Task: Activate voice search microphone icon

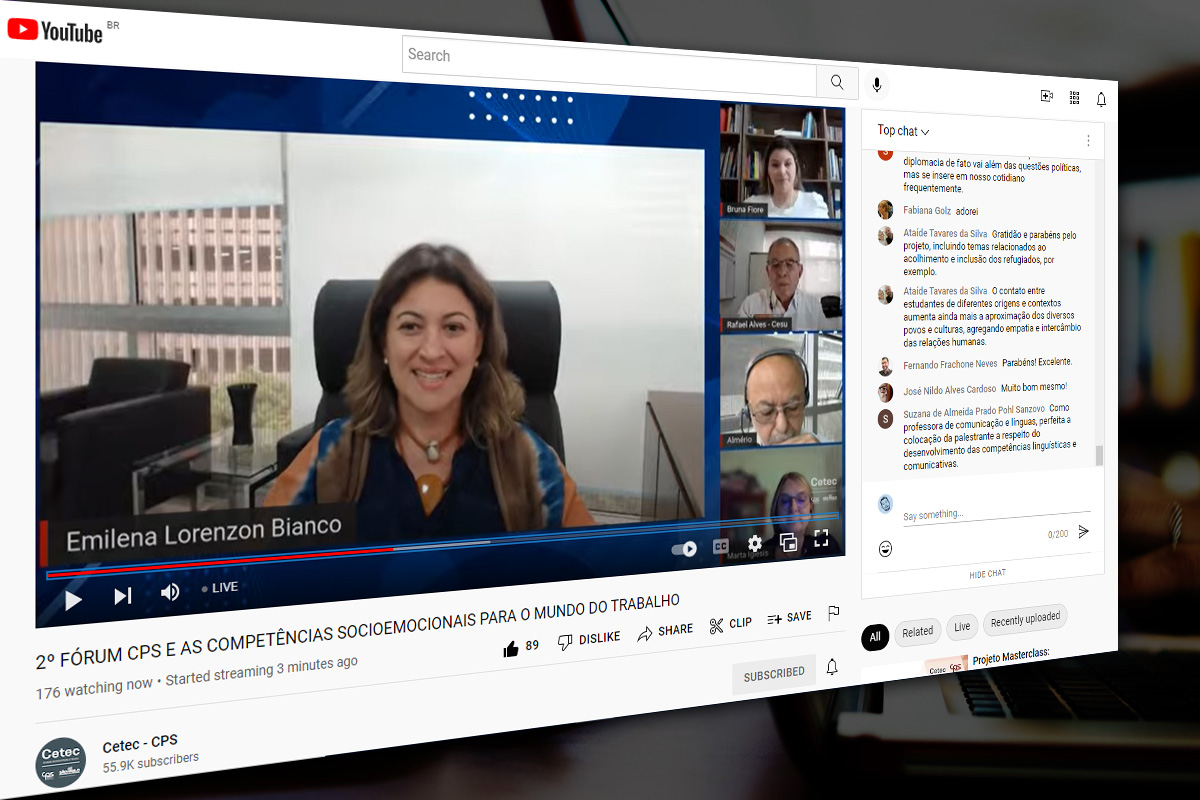Action: [877, 85]
